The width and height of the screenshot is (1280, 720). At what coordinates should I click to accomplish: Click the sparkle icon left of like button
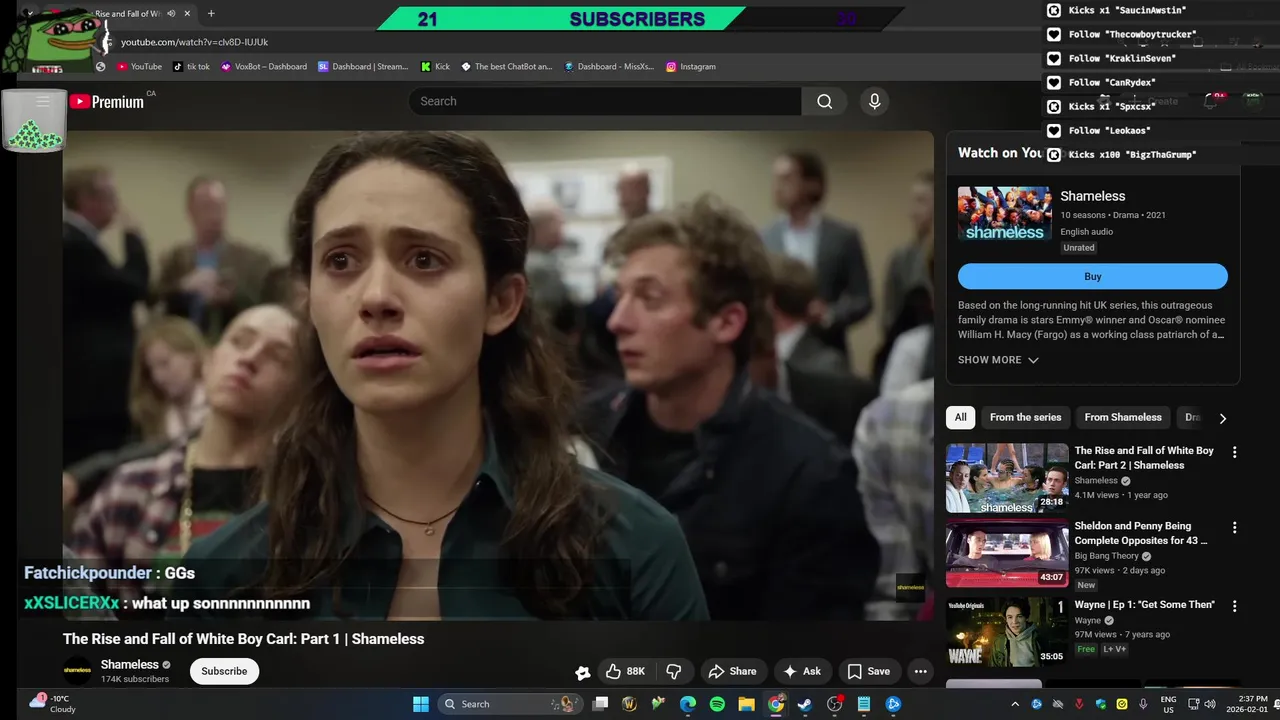pyautogui.click(x=582, y=672)
